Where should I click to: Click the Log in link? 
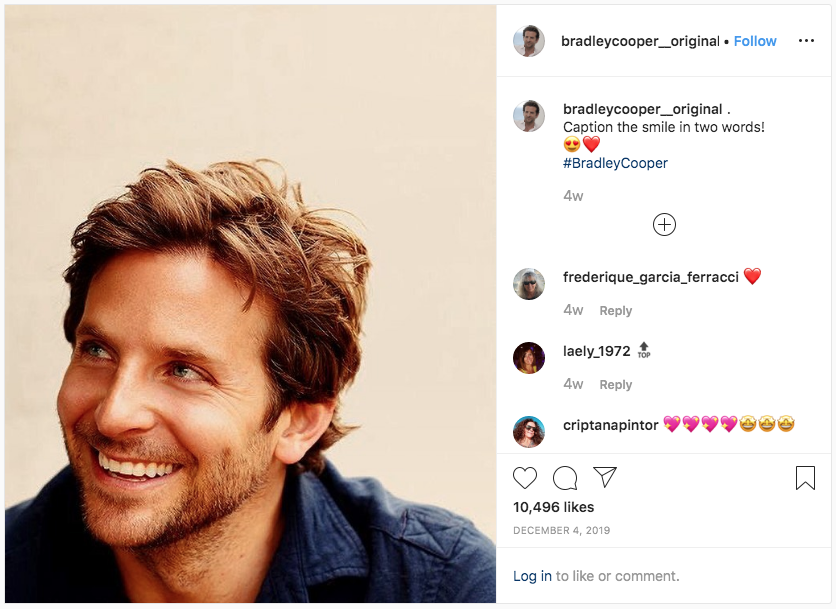coord(532,576)
